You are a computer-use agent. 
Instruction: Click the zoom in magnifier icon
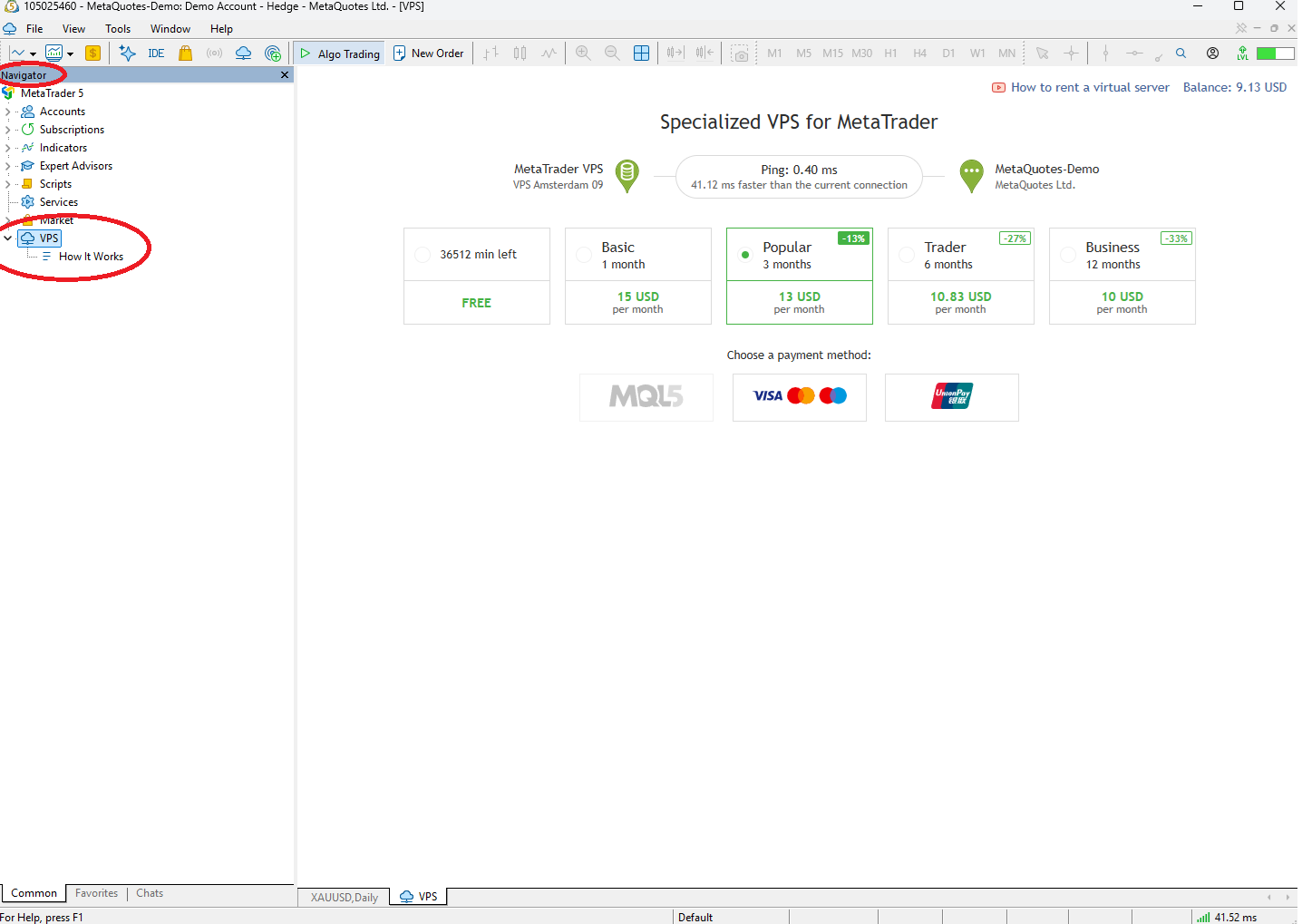pos(583,53)
